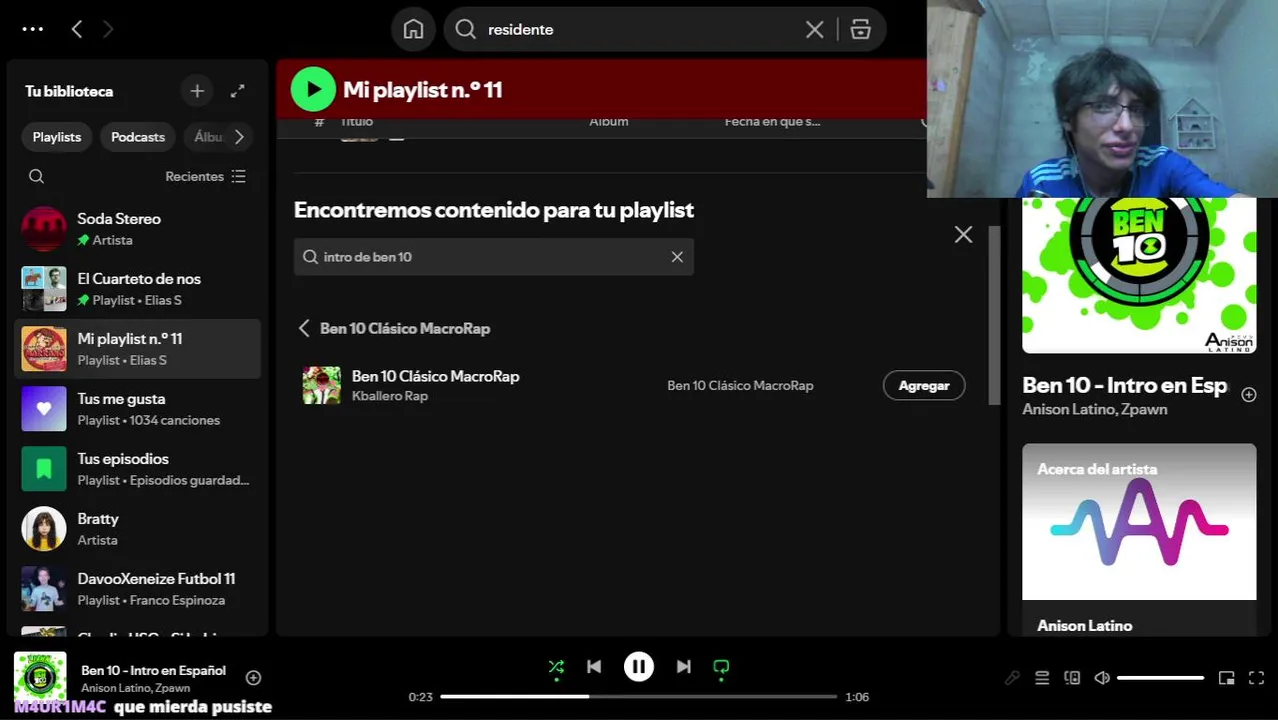1278x720 pixels.
Task: Click Anison Latino under the artist card
Action: coord(1084,625)
